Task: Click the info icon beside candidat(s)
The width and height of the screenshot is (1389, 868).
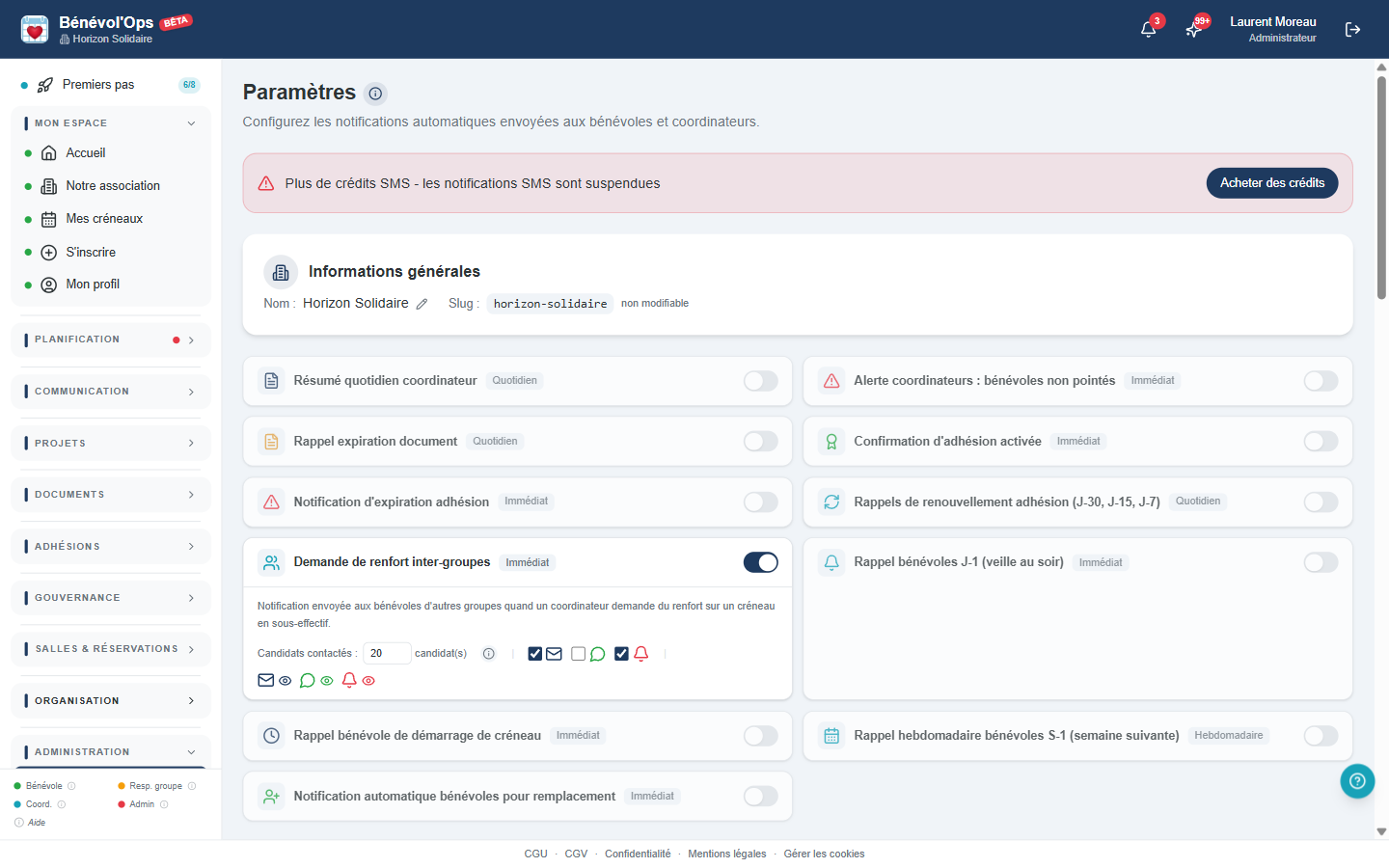Action: (x=489, y=654)
